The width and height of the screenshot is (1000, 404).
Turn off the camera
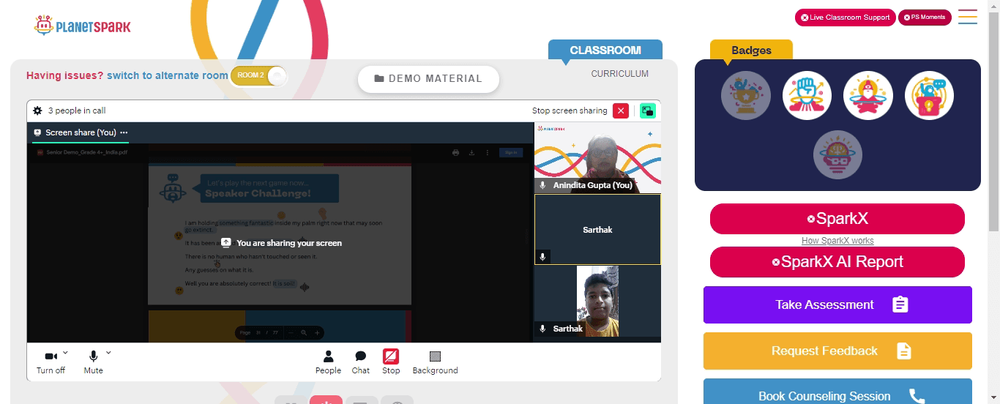pyautogui.click(x=50, y=362)
